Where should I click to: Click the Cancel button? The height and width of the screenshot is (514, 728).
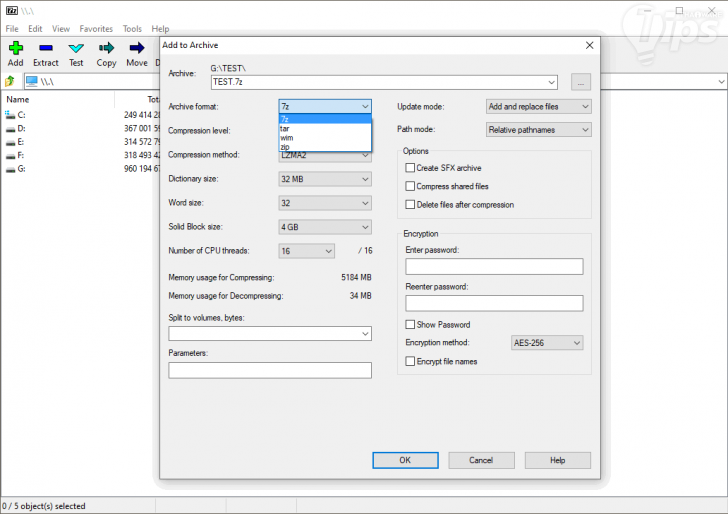[481, 460]
